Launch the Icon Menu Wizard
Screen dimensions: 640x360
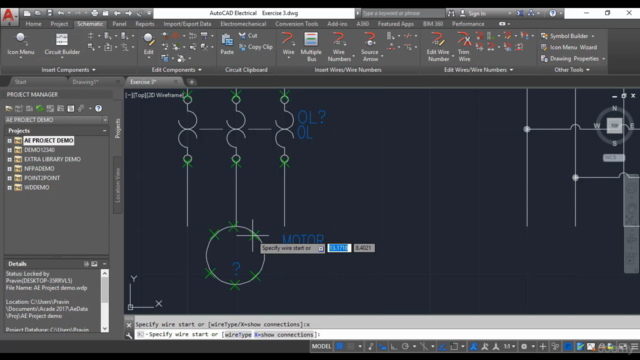(x=569, y=47)
